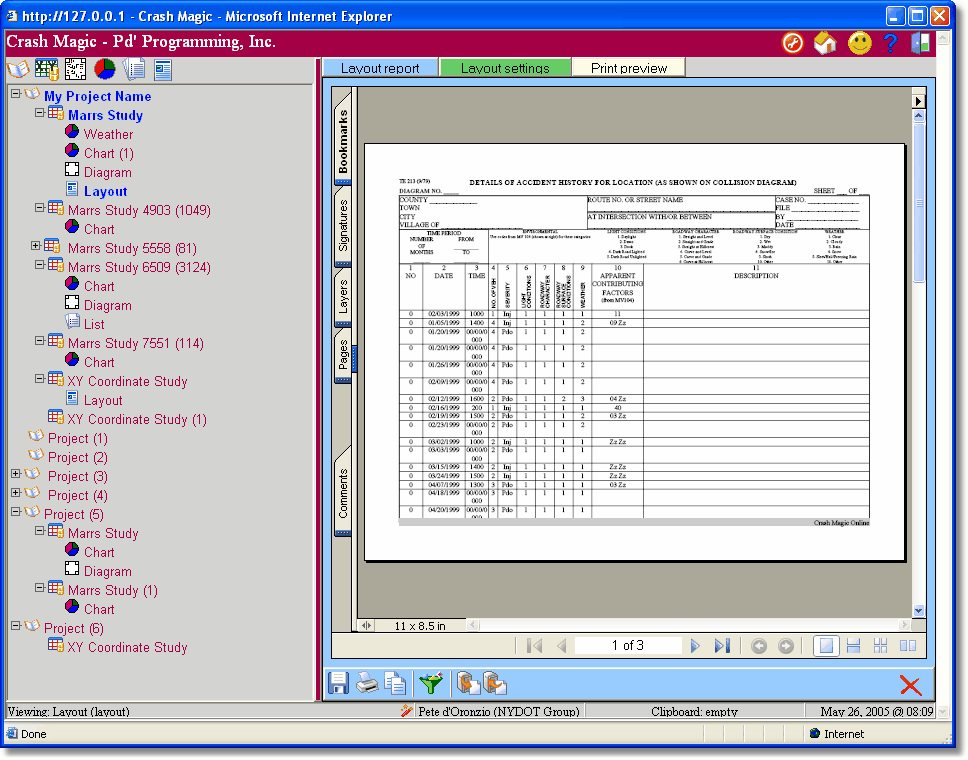968x760 pixels.
Task: Apply the green filter funnel icon
Action: pyautogui.click(x=430, y=683)
